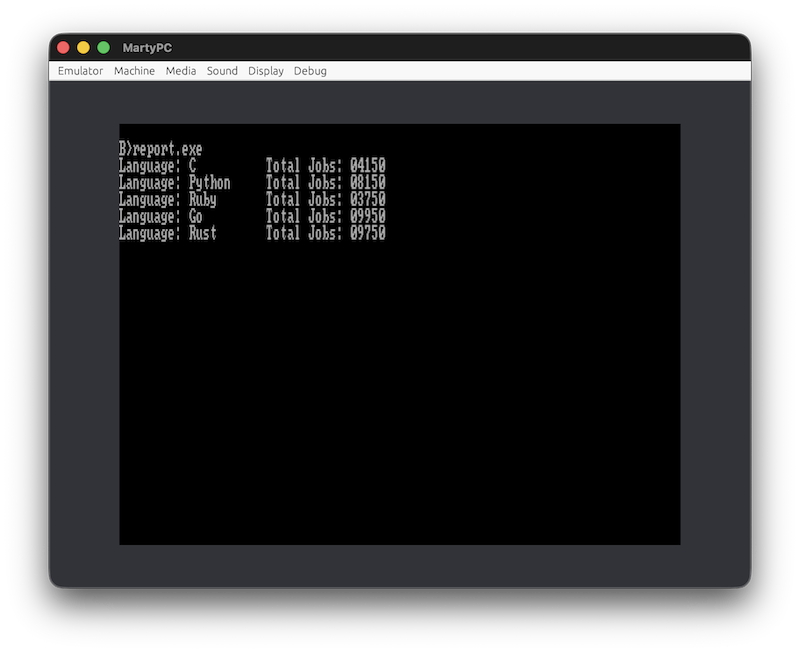800x653 pixels.
Task: Maximize the window using the green button
Action: [x=103, y=47]
